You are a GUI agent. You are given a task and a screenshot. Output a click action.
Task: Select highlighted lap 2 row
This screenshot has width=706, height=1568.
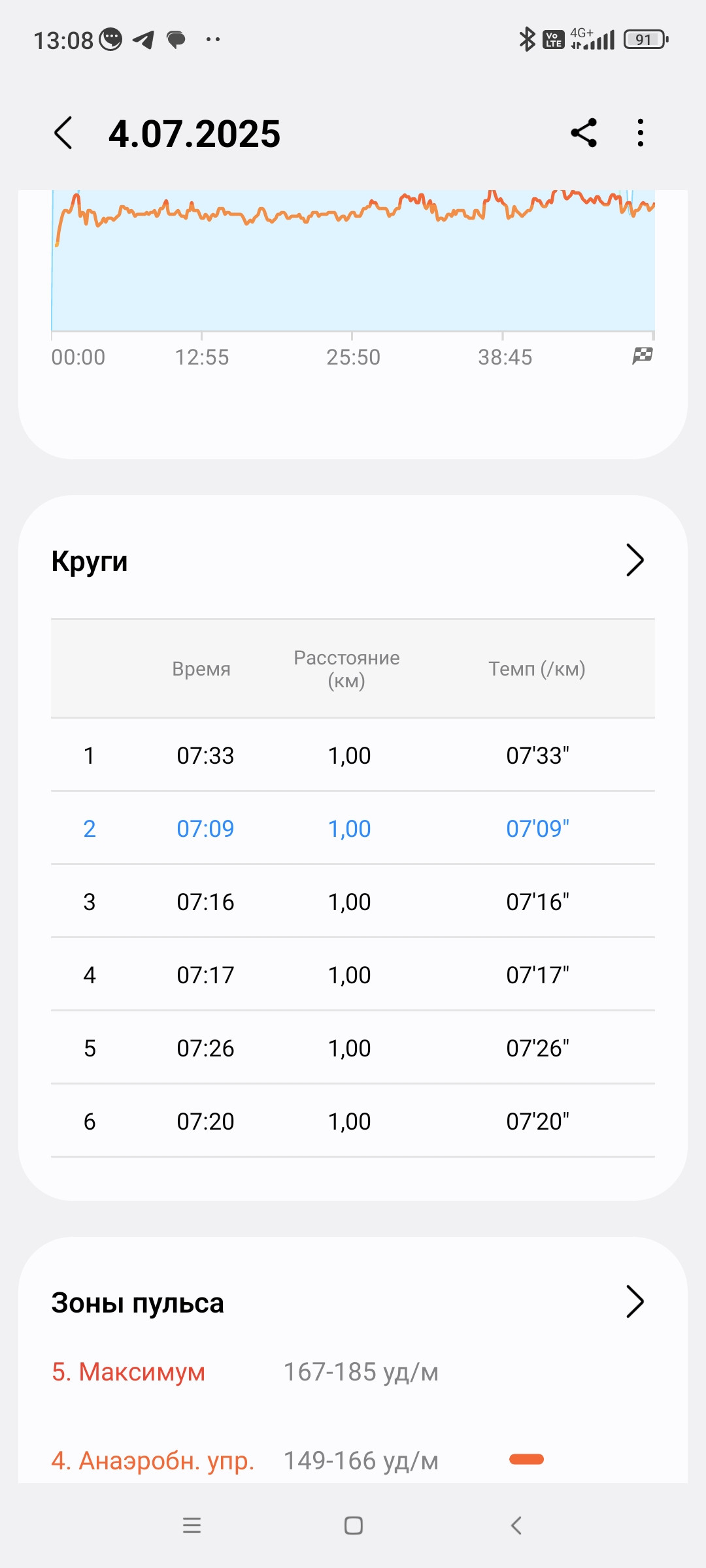353,828
